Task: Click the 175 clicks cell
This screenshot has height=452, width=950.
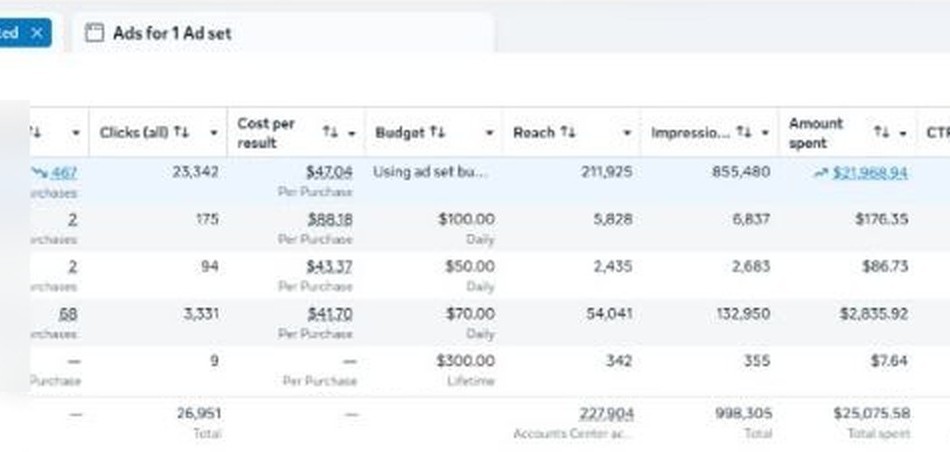Action: (x=208, y=219)
